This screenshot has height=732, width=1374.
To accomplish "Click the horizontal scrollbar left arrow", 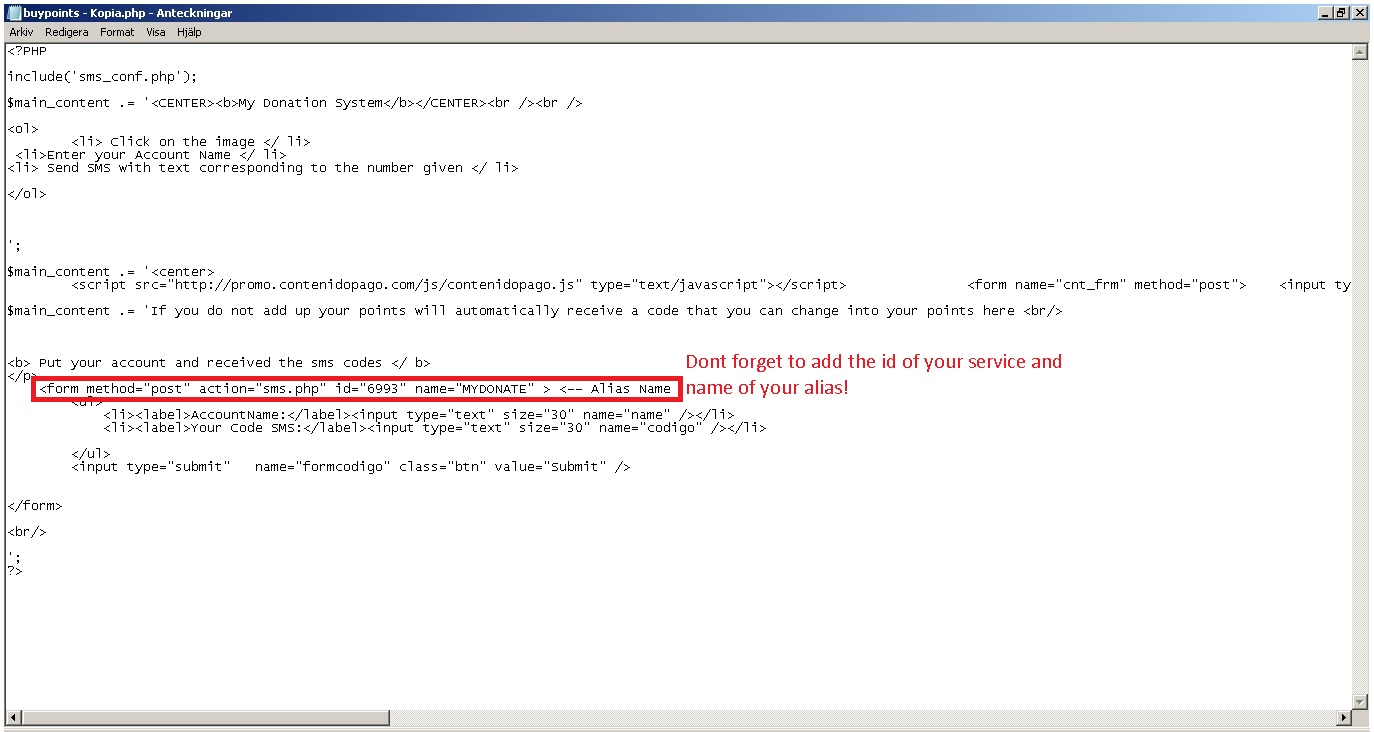I will tap(13, 718).
